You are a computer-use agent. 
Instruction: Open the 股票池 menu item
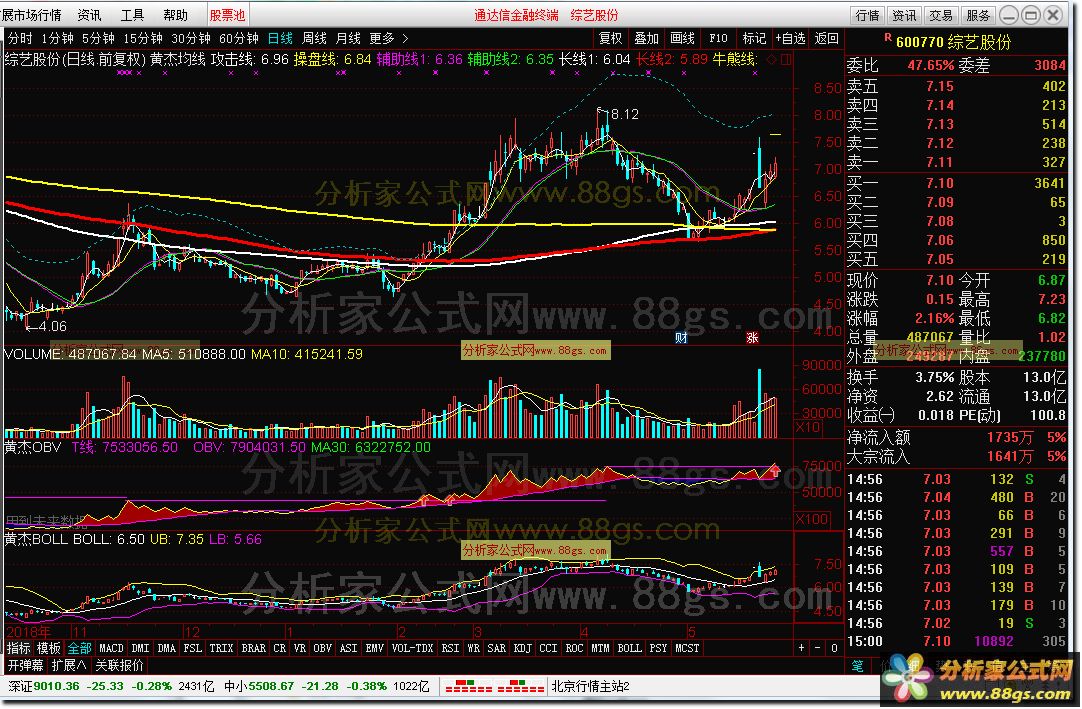pyautogui.click(x=228, y=14)
